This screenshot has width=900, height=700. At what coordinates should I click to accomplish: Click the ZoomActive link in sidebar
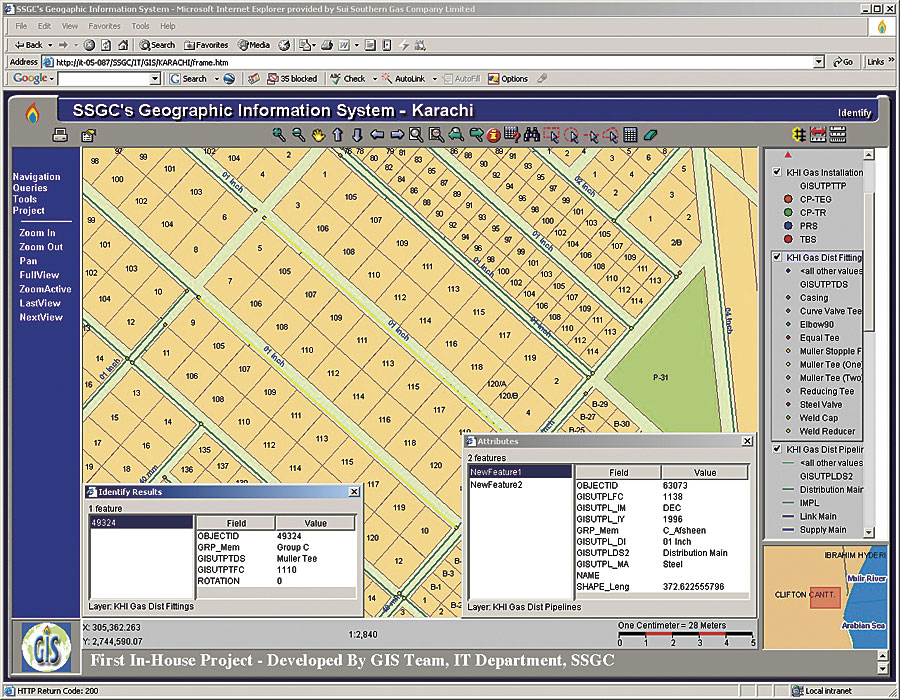tap(45, 289)
